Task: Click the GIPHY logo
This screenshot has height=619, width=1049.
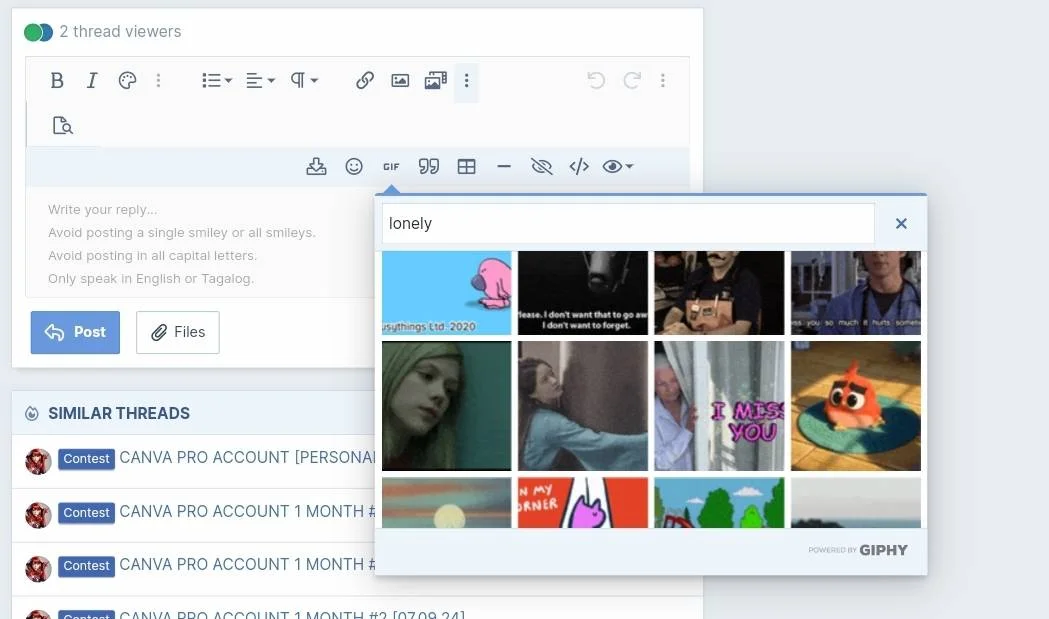Action: [x=883, y=550]
